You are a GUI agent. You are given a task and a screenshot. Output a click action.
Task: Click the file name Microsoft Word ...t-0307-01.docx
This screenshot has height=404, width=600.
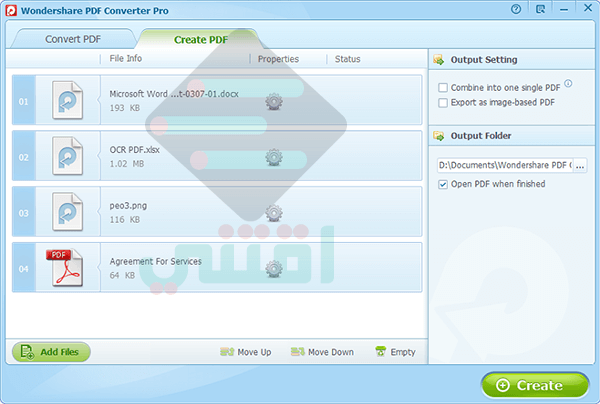(174, 94)
